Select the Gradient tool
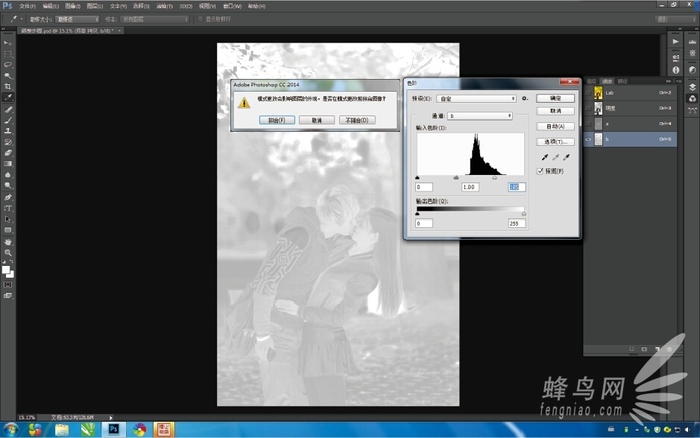The image size is (700, 438). coord(8,164)
